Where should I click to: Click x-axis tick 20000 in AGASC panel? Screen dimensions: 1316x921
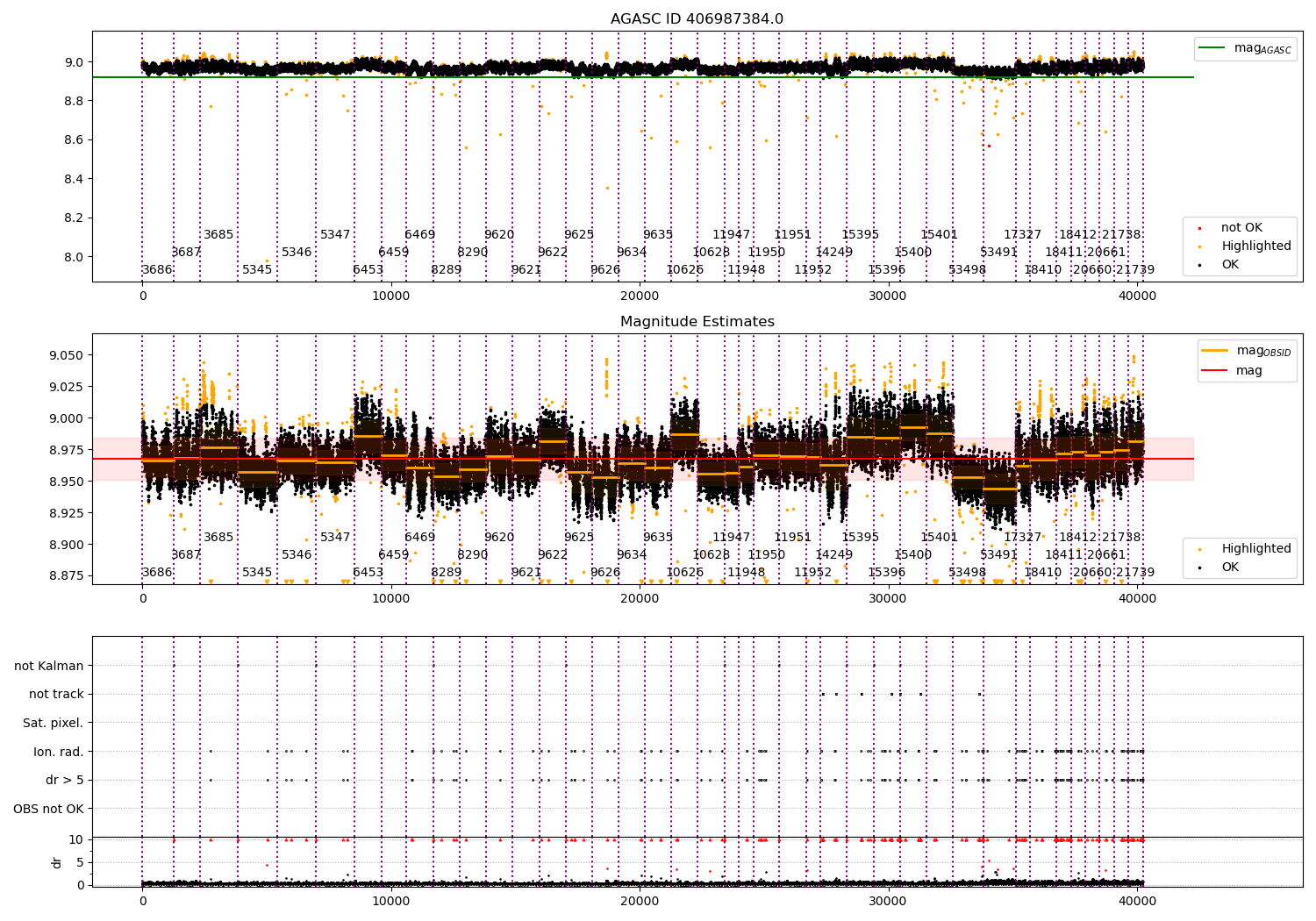[x=640, y=296]
